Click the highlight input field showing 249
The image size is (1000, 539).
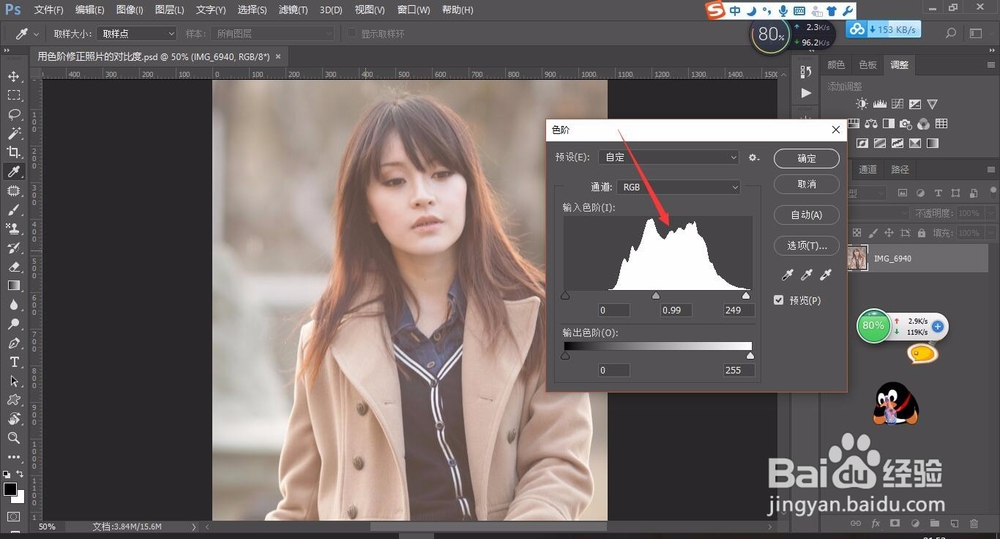[x=739, y=310]
